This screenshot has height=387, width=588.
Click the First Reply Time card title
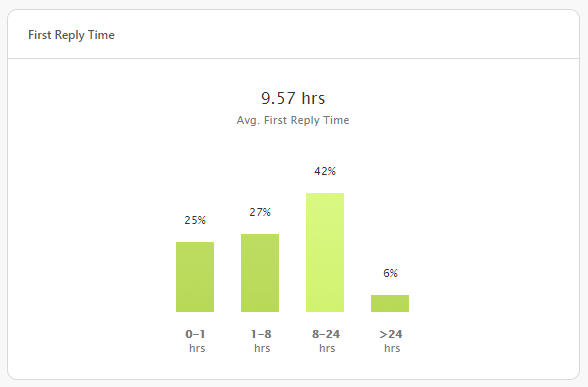pos(71,35)
